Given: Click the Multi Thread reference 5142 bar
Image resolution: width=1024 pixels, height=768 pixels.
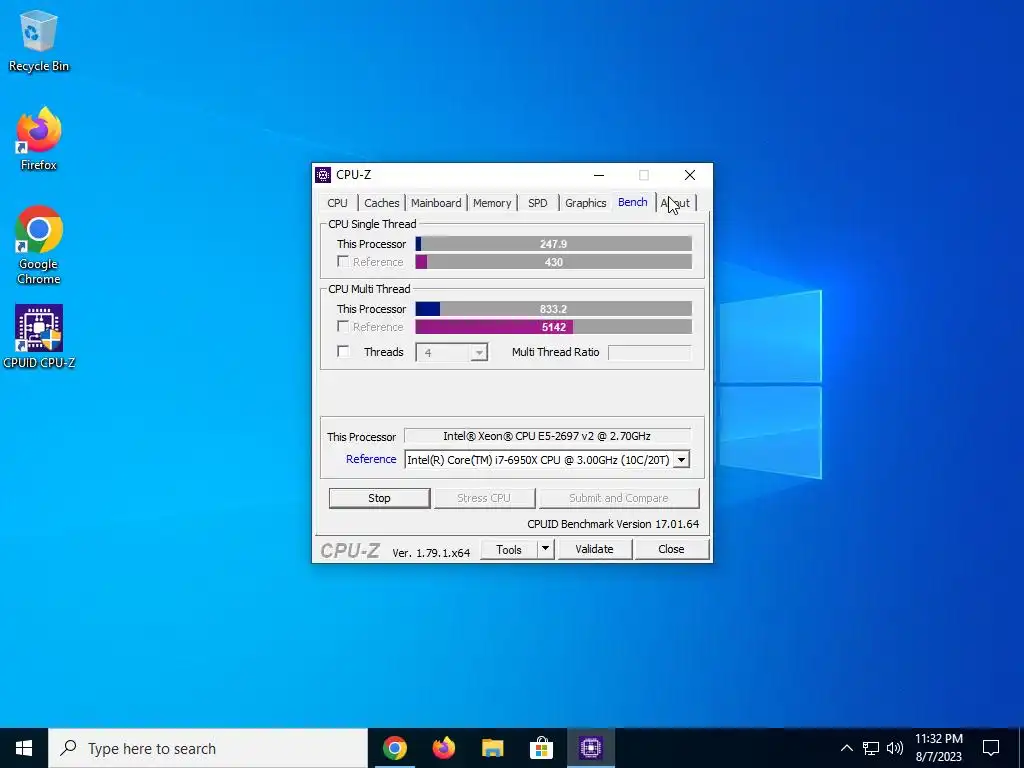Looking at the screenshot, I should tap(553, 327).
